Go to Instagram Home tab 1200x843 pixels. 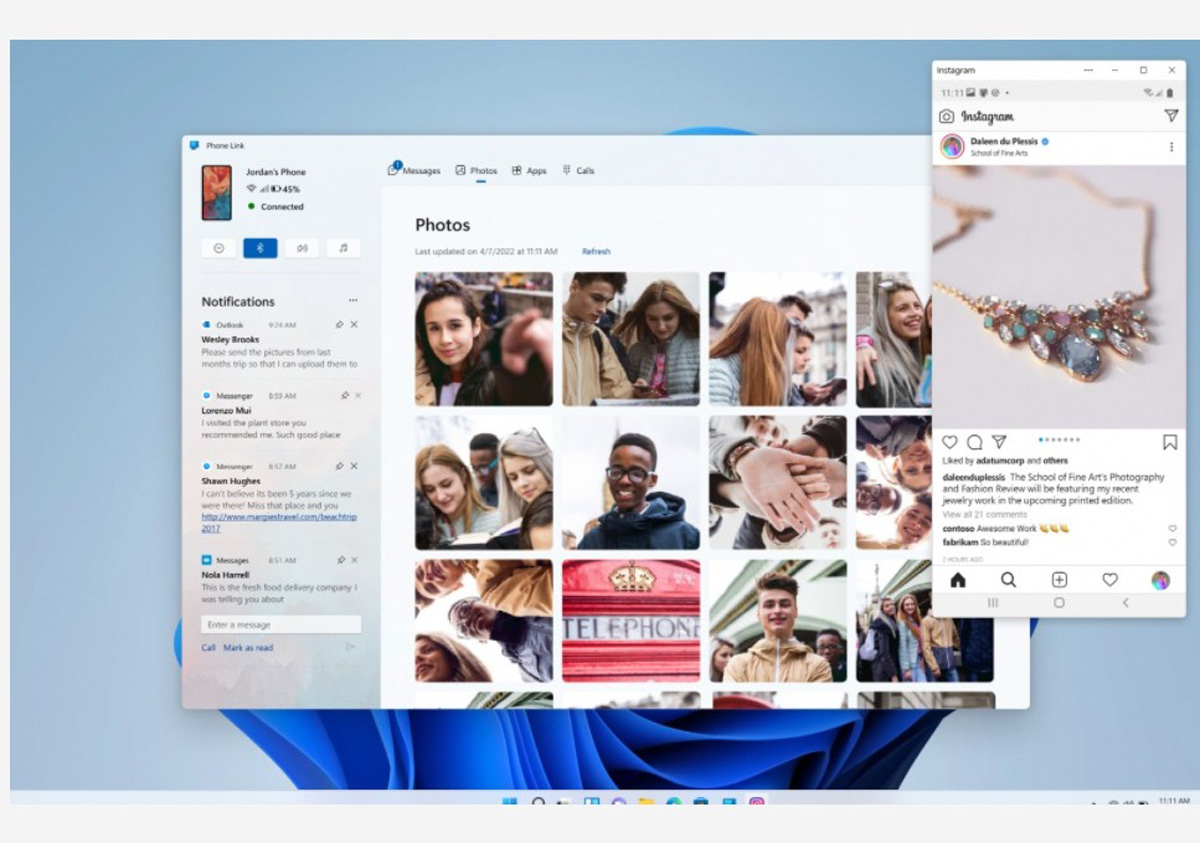[958, 579]
